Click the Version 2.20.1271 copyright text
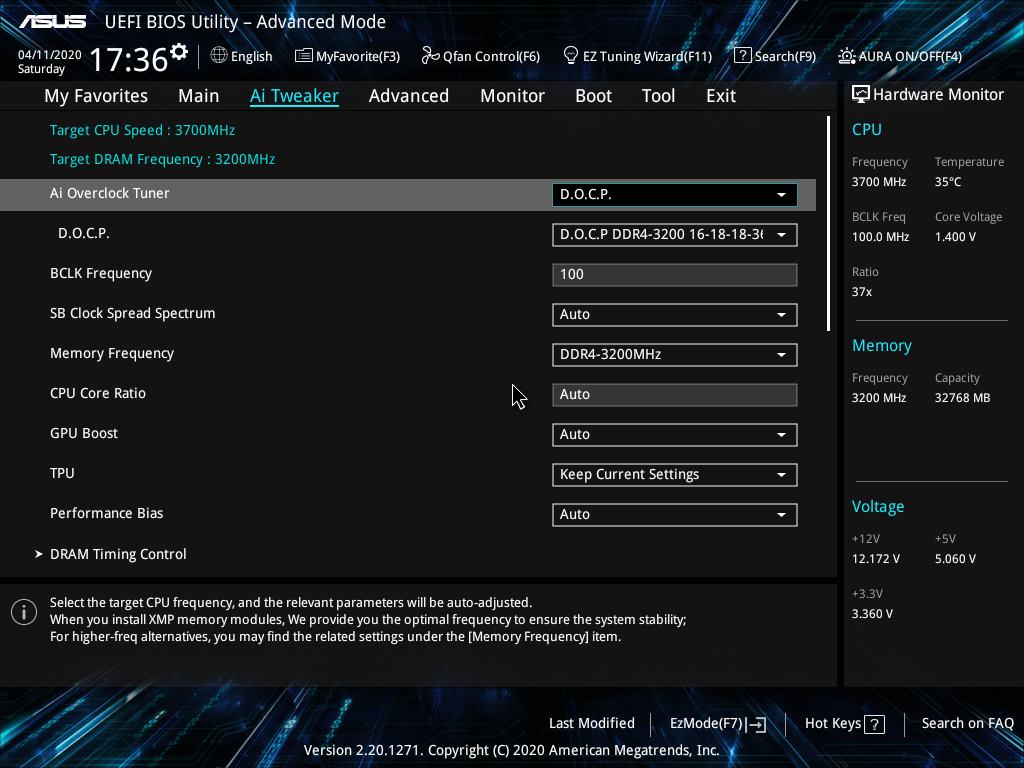This screenshot has height=768, width=1024. 511,750
